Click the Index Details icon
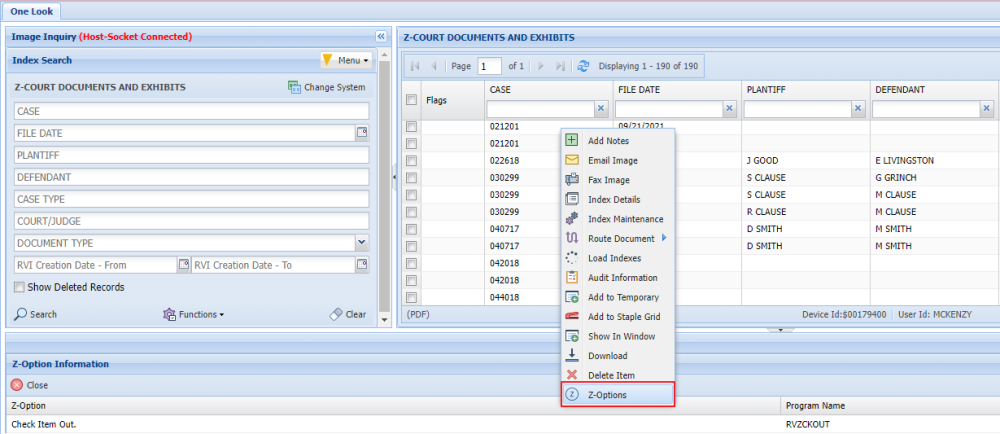1000x434 pixels. pos(572,199)
